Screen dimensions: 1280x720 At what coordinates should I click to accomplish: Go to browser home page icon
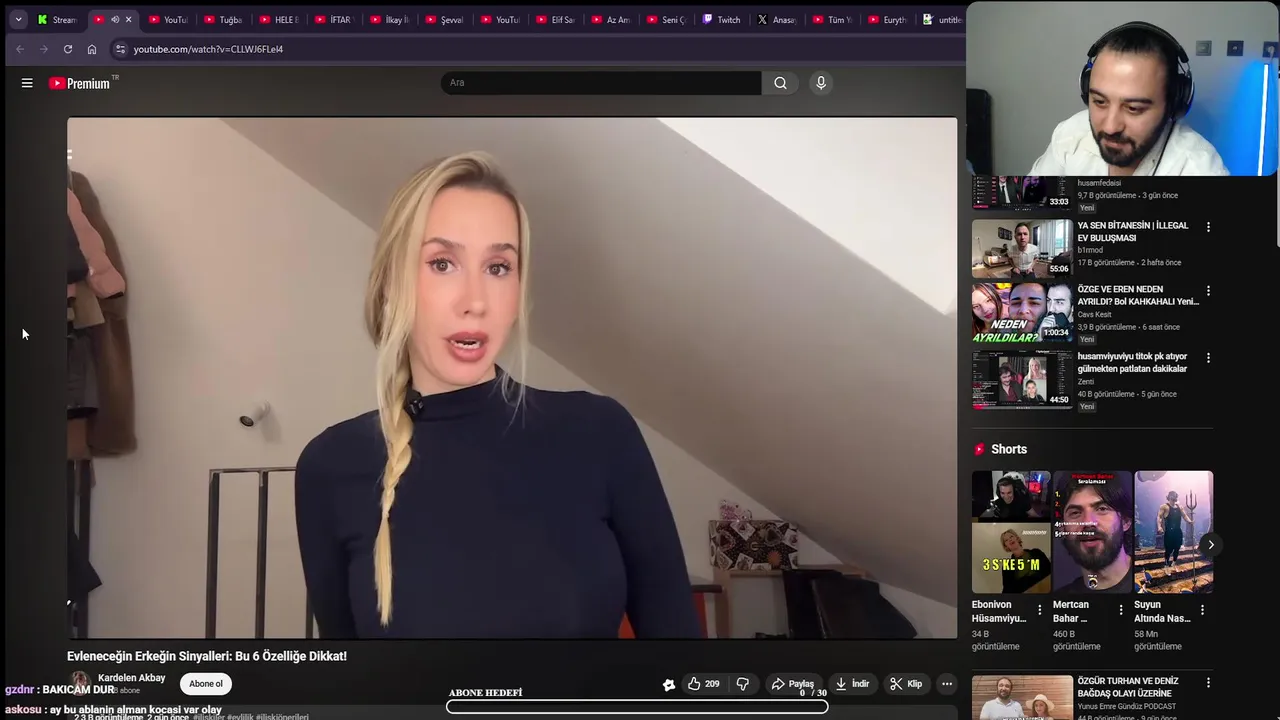[92, 49]
